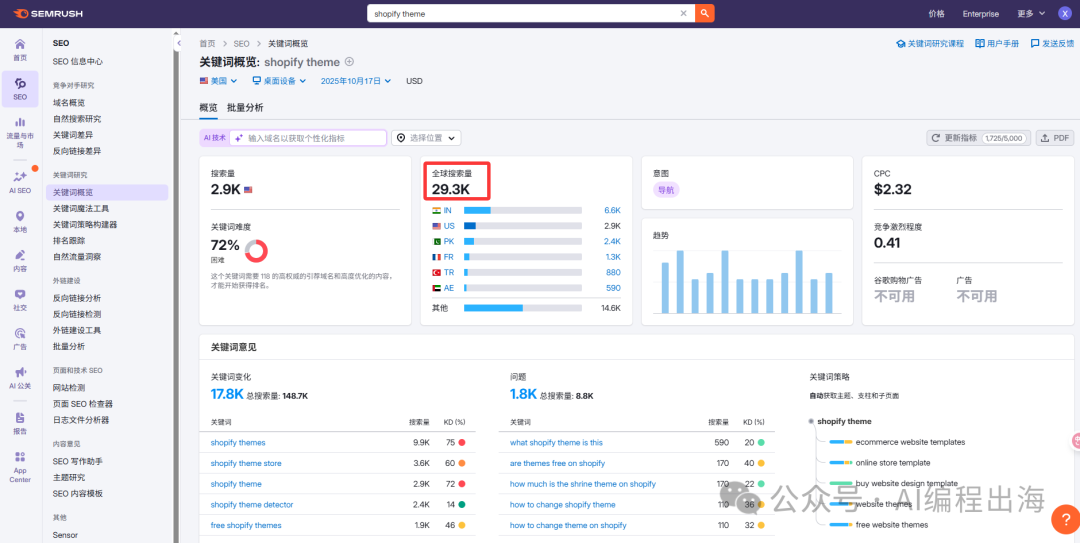
Task: Export report with the PDF button
Action: point(1055,138)
